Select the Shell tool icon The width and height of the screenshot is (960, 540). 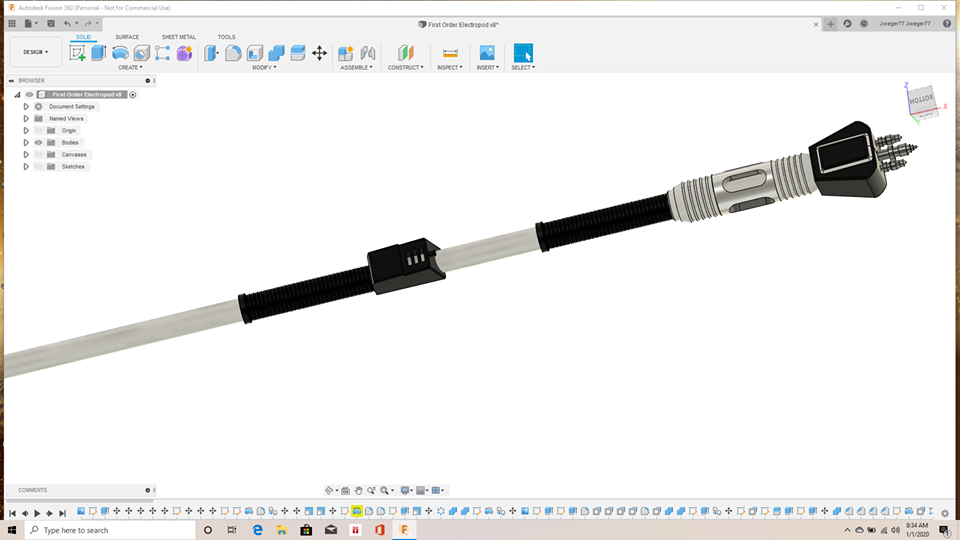(x=255, y=53)
